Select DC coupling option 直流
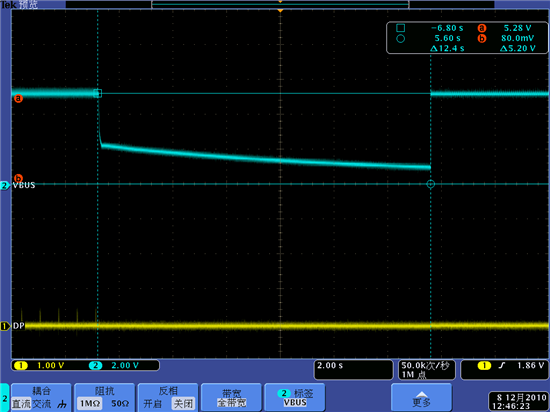 point(21,404)
